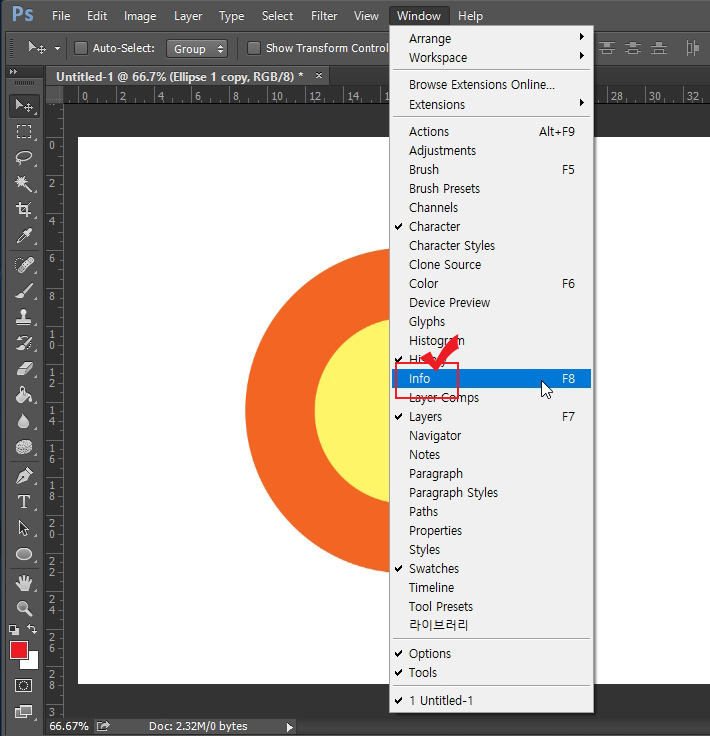
Task: Expand the collapsed toolbox double arrow
Action: tap(13, 71)
